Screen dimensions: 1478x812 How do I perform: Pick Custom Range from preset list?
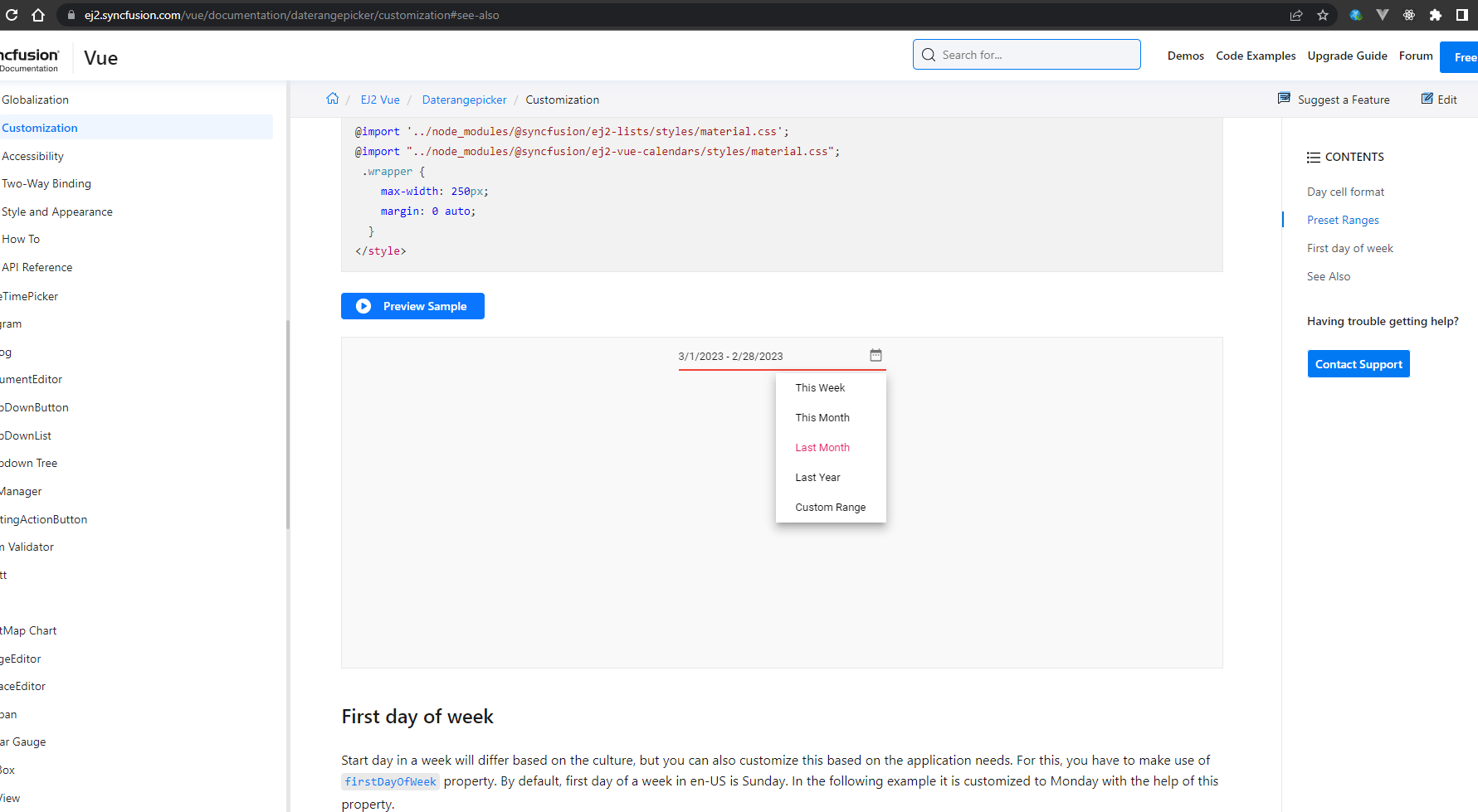(x=830, y=507)
